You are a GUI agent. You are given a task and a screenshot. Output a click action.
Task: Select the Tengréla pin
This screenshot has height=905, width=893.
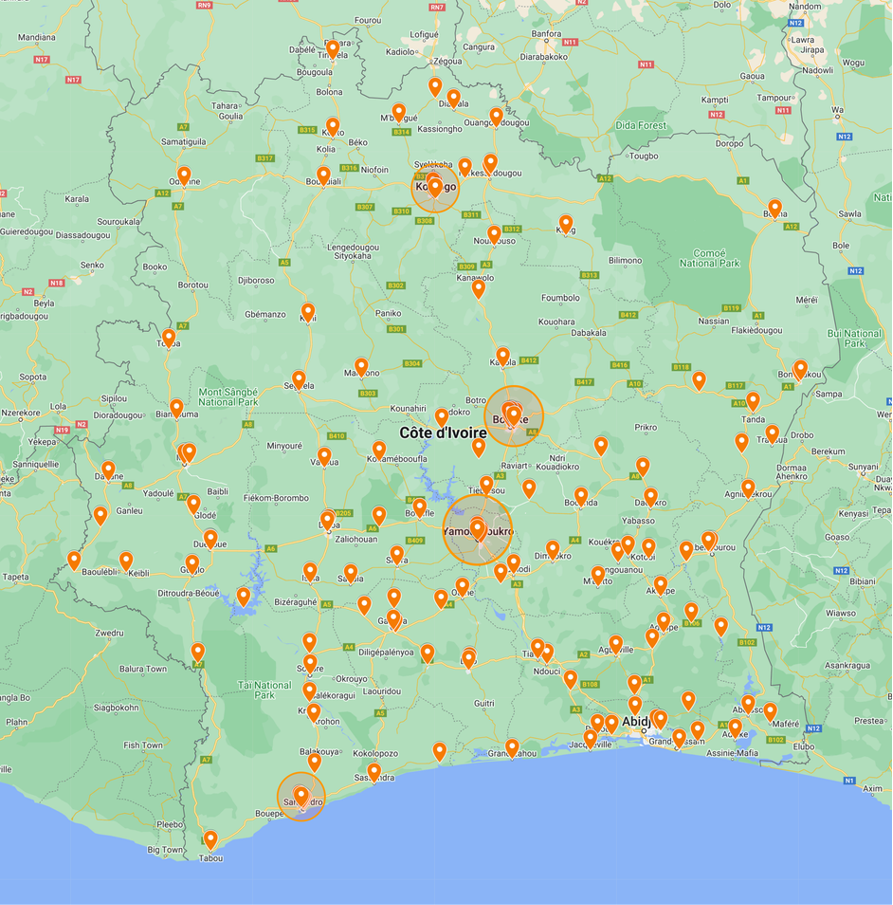coord(333,50)
